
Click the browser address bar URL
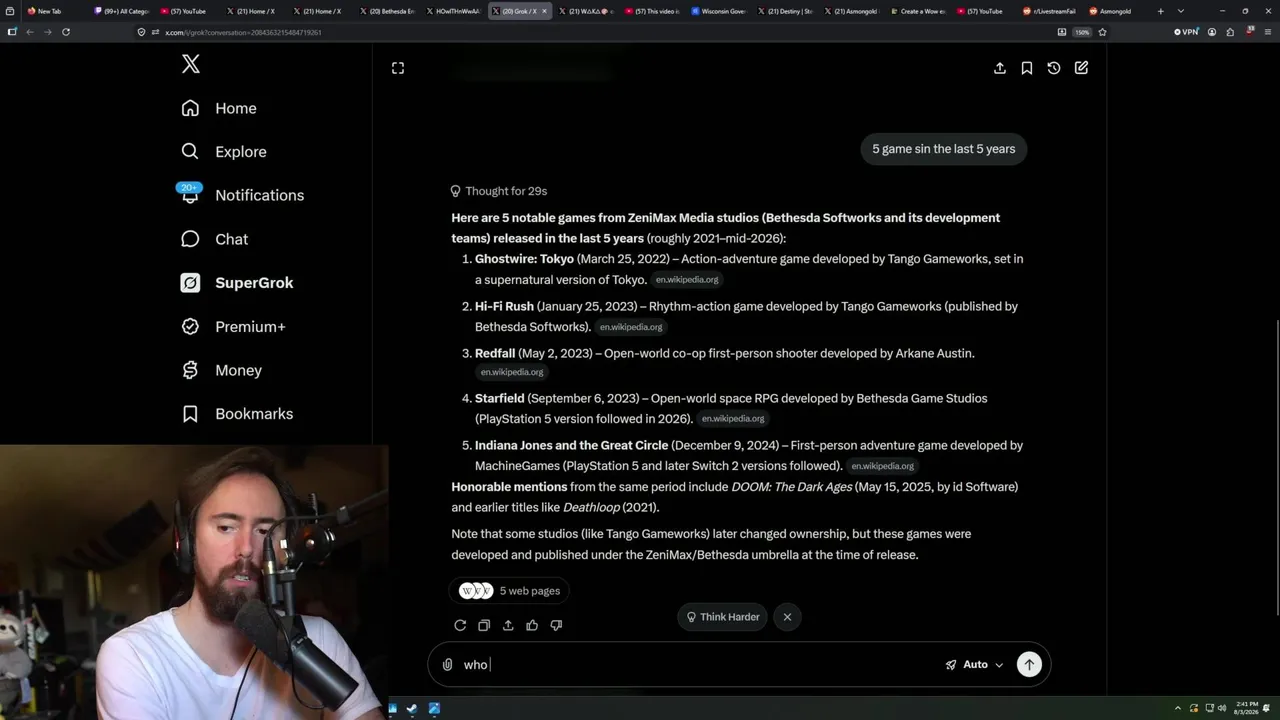coord(243,32)
